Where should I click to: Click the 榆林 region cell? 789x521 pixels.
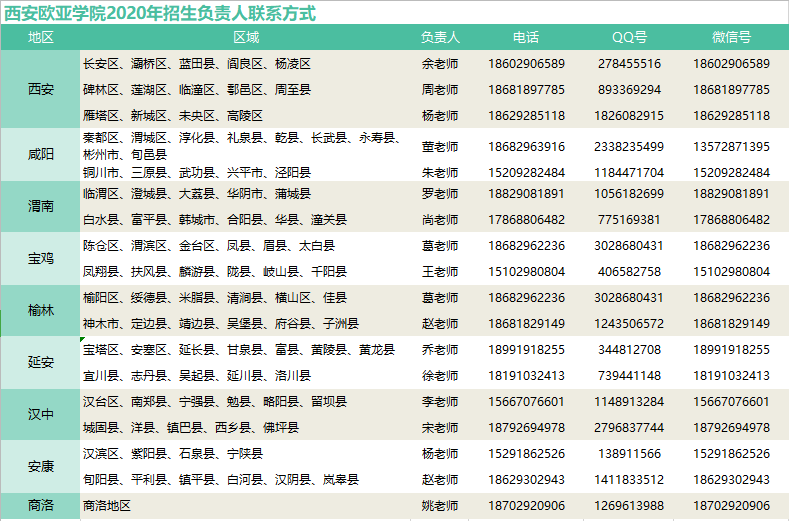coord(41,310)
